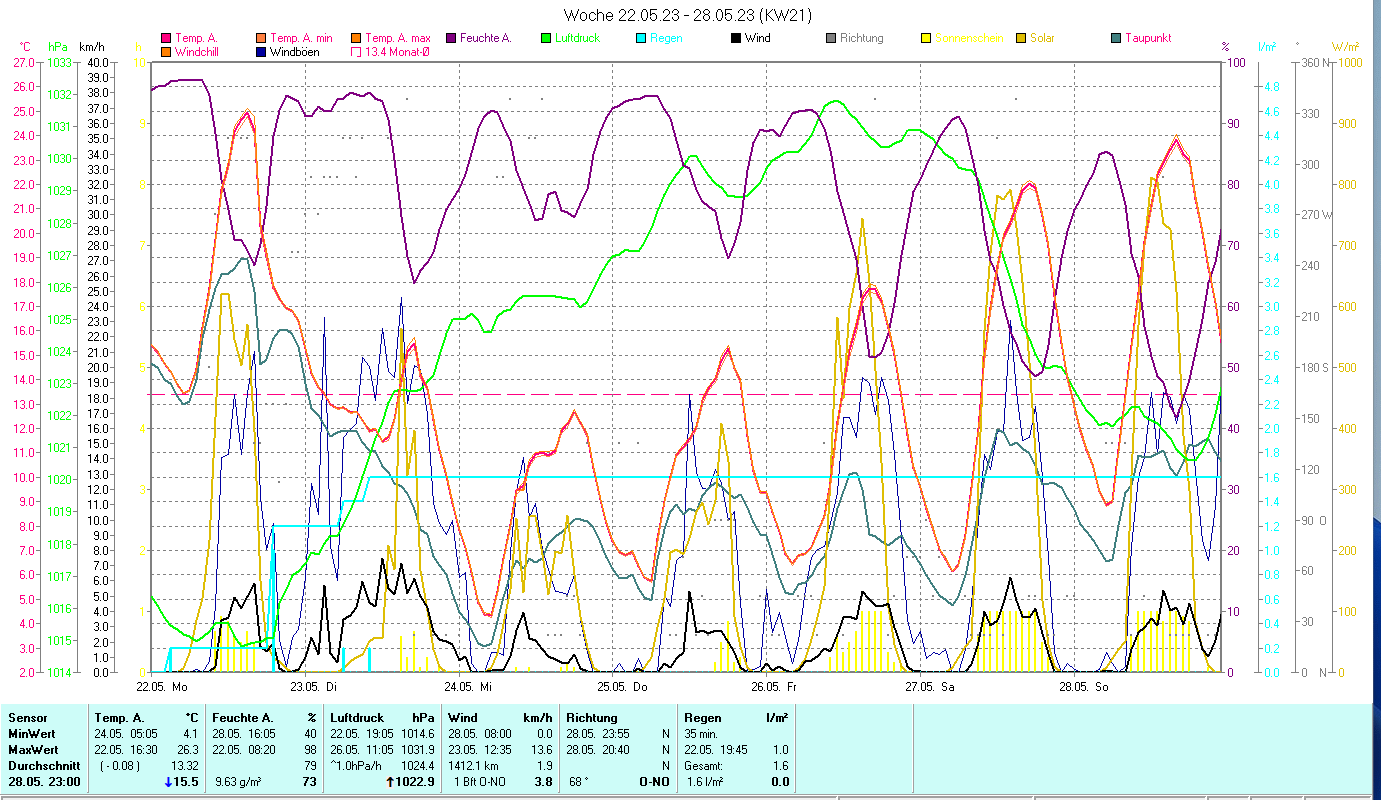This screenshot has width=1381, height=800.
Task: Click the "W/m²" axis unit label
Action: [1346, 47]
